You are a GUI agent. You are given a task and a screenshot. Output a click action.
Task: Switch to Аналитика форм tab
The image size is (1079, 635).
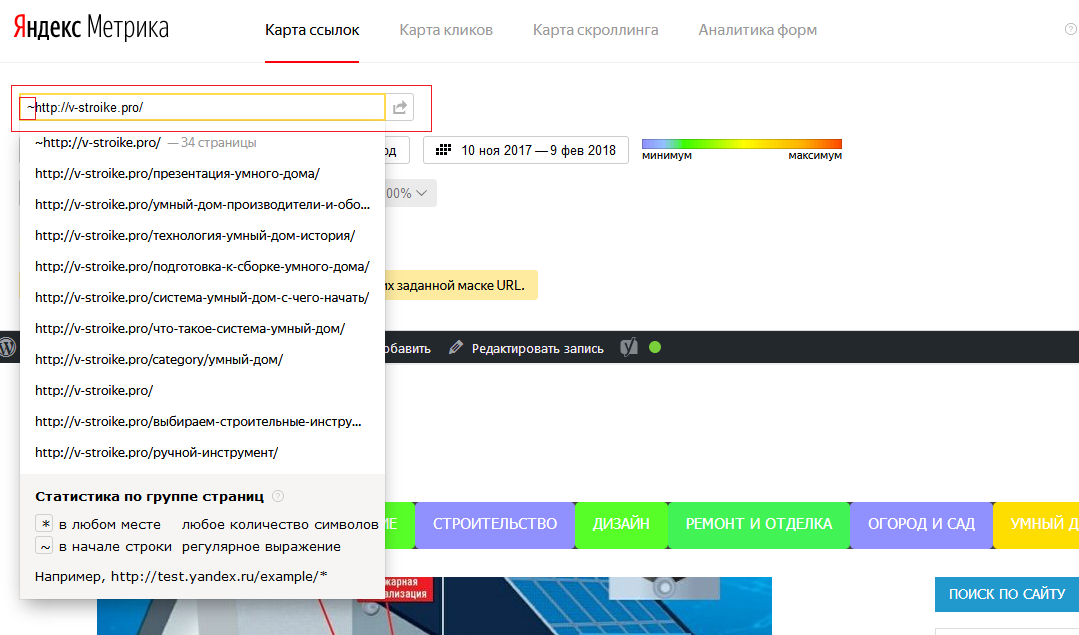coord(758,30)
